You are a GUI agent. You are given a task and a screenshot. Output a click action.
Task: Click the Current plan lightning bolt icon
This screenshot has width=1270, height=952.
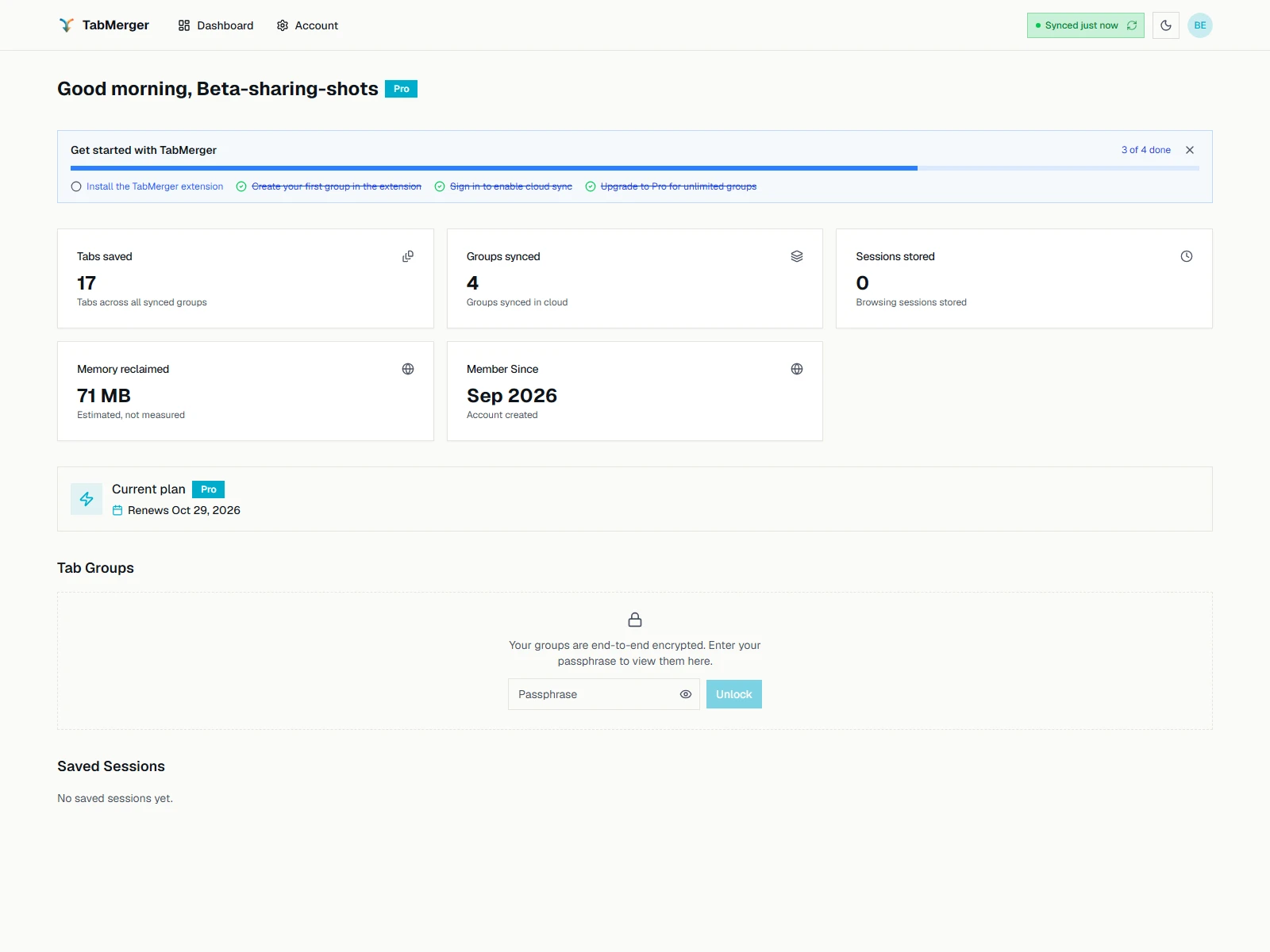coord(87,499)
